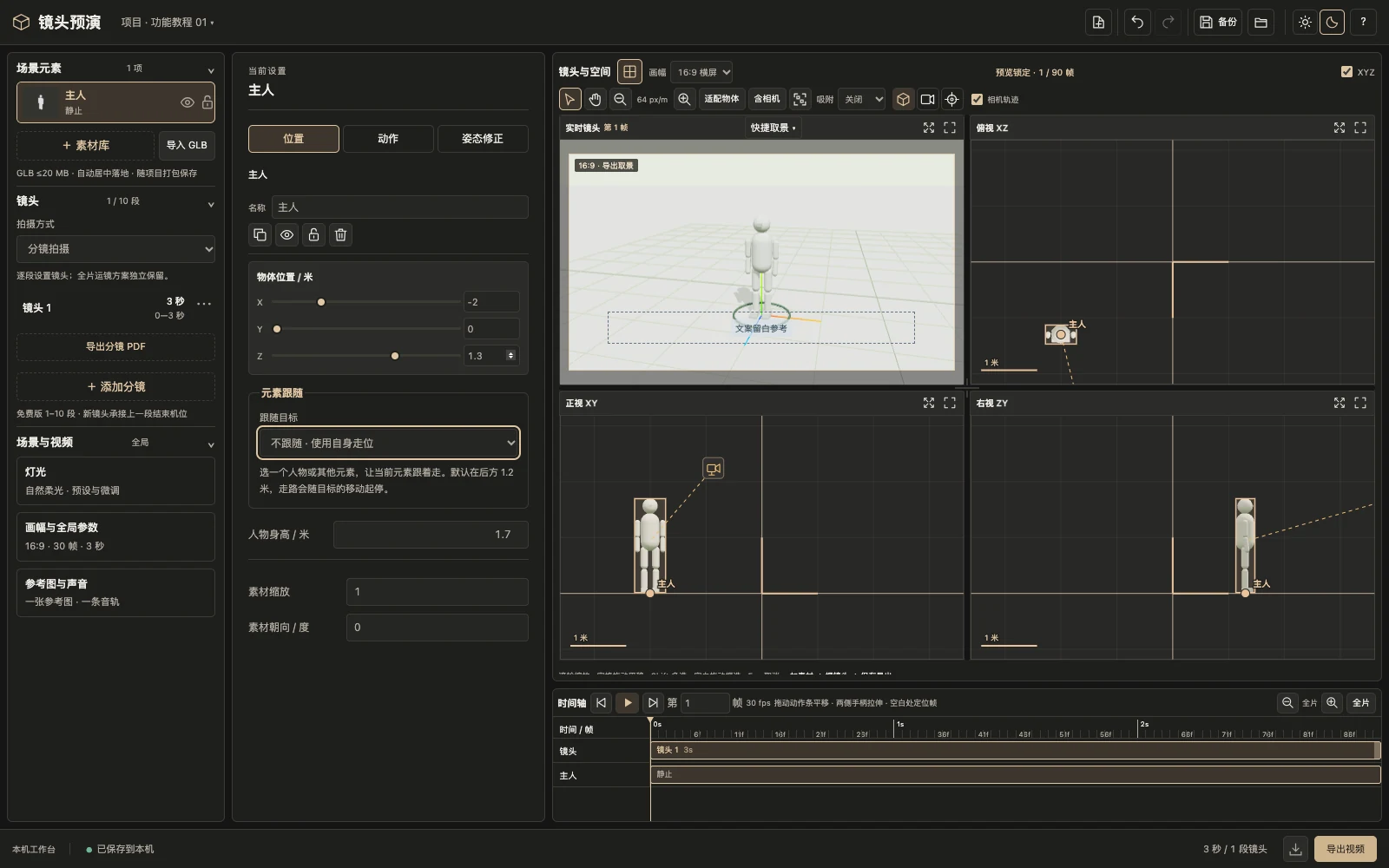Open the 吸附 关闭 snap dropdown
1389x868 pixels.
pyautogui.click(x=861, y=99)
